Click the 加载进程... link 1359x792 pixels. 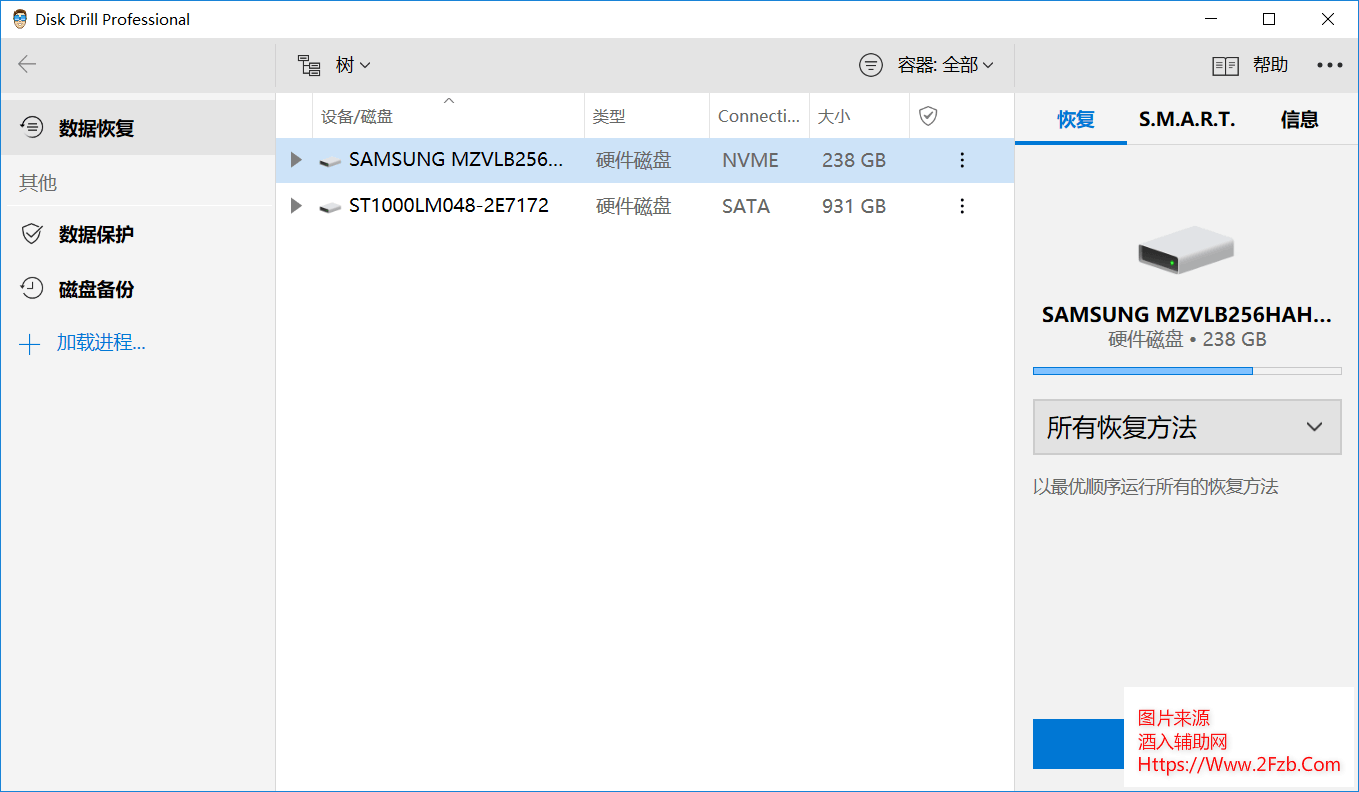[101, 343]
